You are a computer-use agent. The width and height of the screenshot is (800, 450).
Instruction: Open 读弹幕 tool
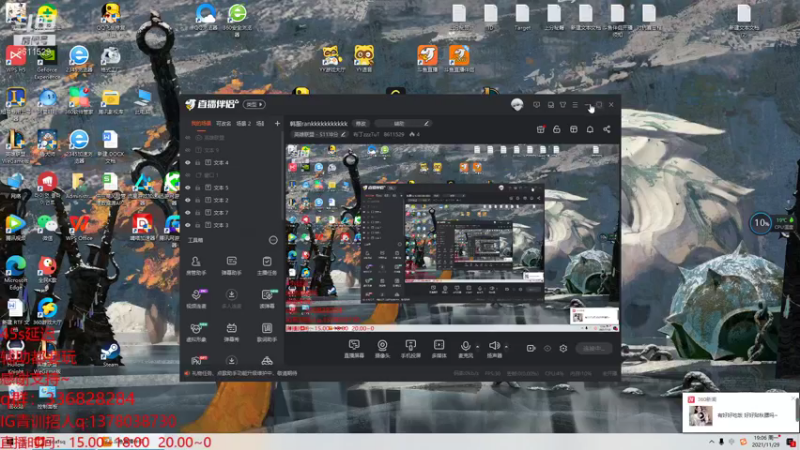pyautogui.click(x=267, y=299)
